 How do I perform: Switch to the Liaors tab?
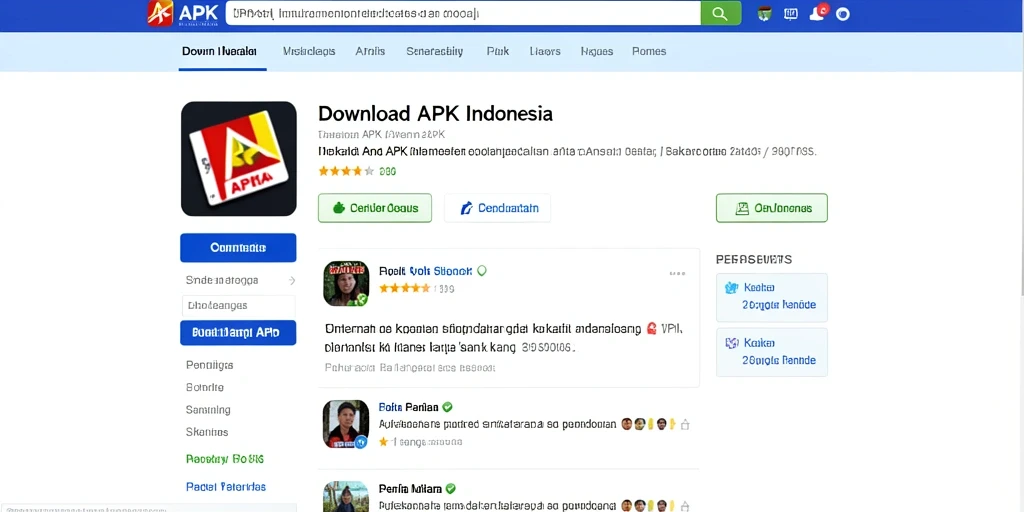coord(545,52)
